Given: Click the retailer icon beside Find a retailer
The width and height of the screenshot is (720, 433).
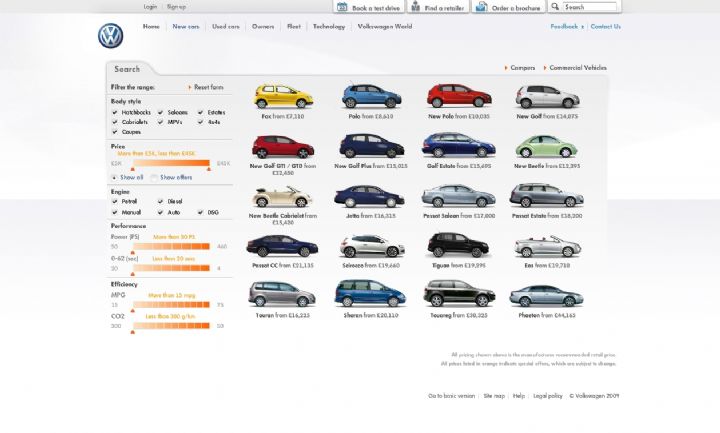Looking at the screenshot, I should pos(415,6).
